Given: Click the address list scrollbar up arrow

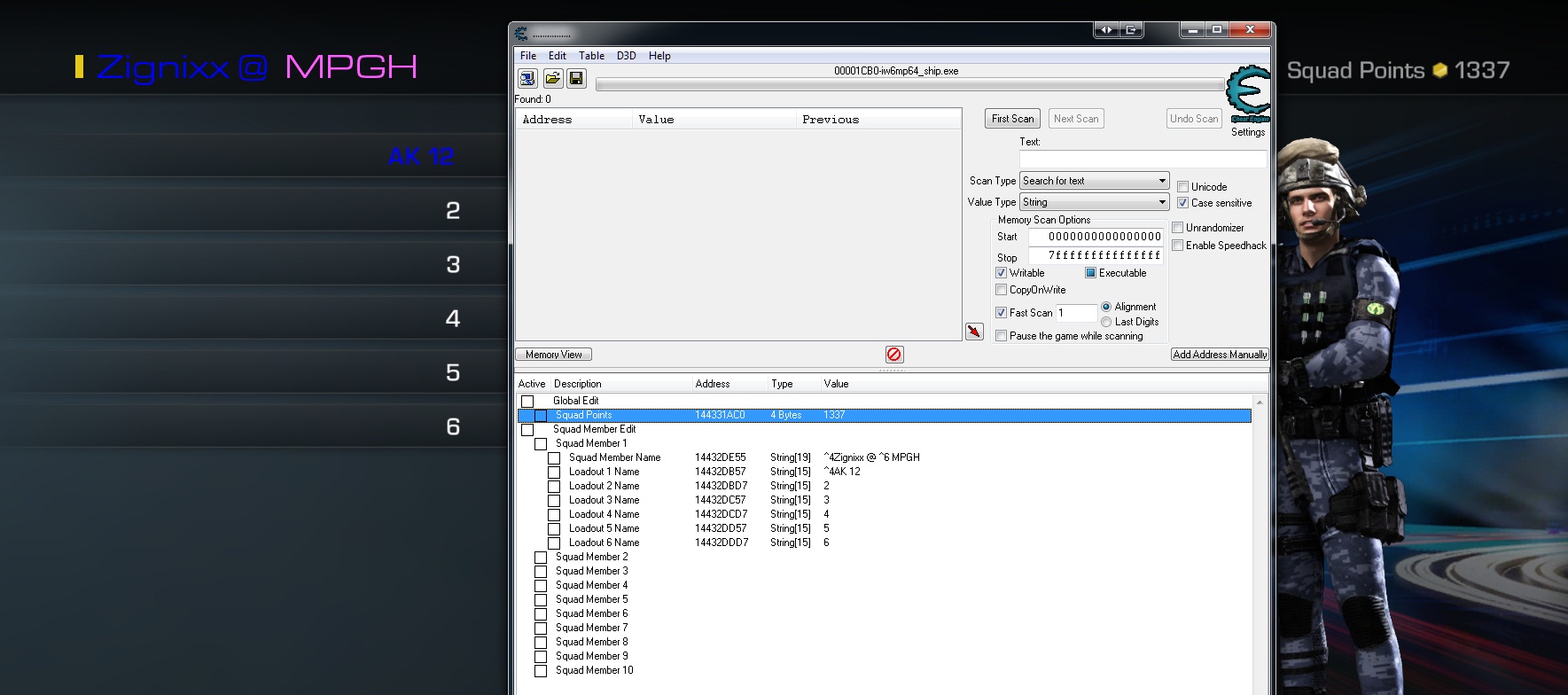Looking at the screenshot, I should tap(1260, 402).
